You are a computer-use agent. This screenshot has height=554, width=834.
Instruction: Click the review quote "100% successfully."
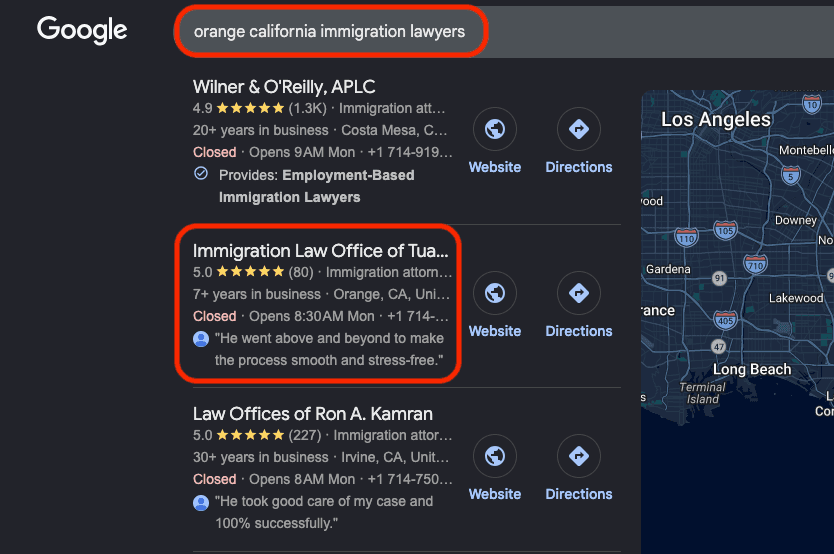276,523
